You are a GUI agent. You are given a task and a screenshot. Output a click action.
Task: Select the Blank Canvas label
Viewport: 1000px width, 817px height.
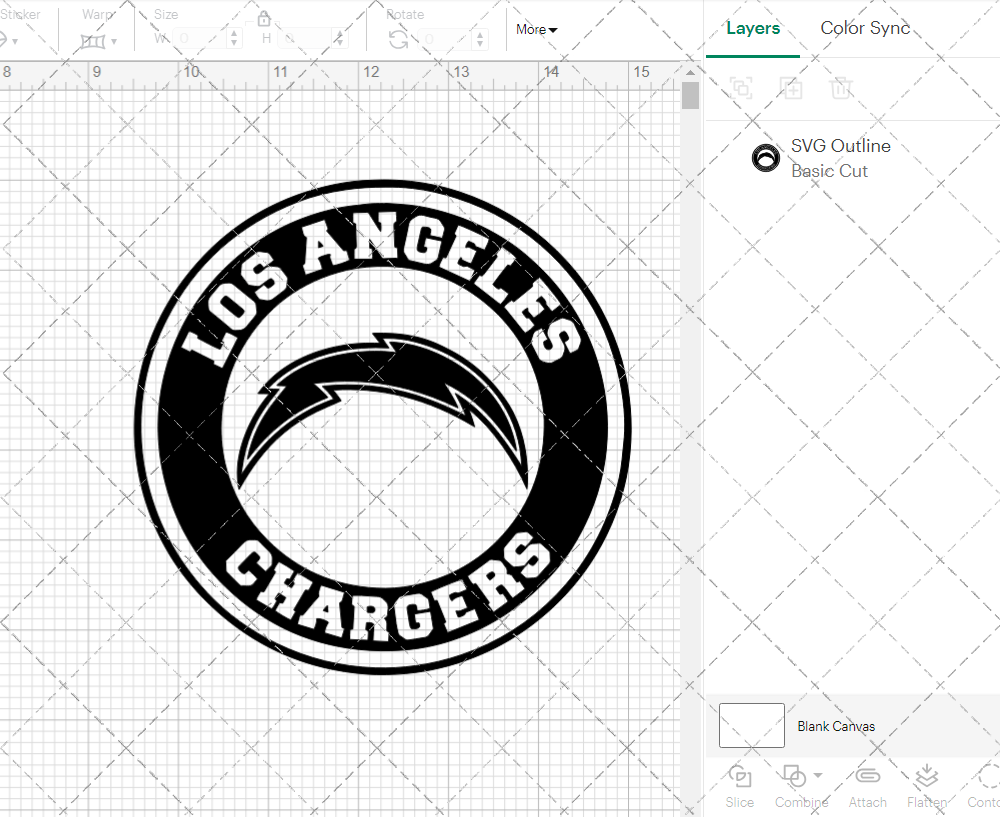point(835,726)
